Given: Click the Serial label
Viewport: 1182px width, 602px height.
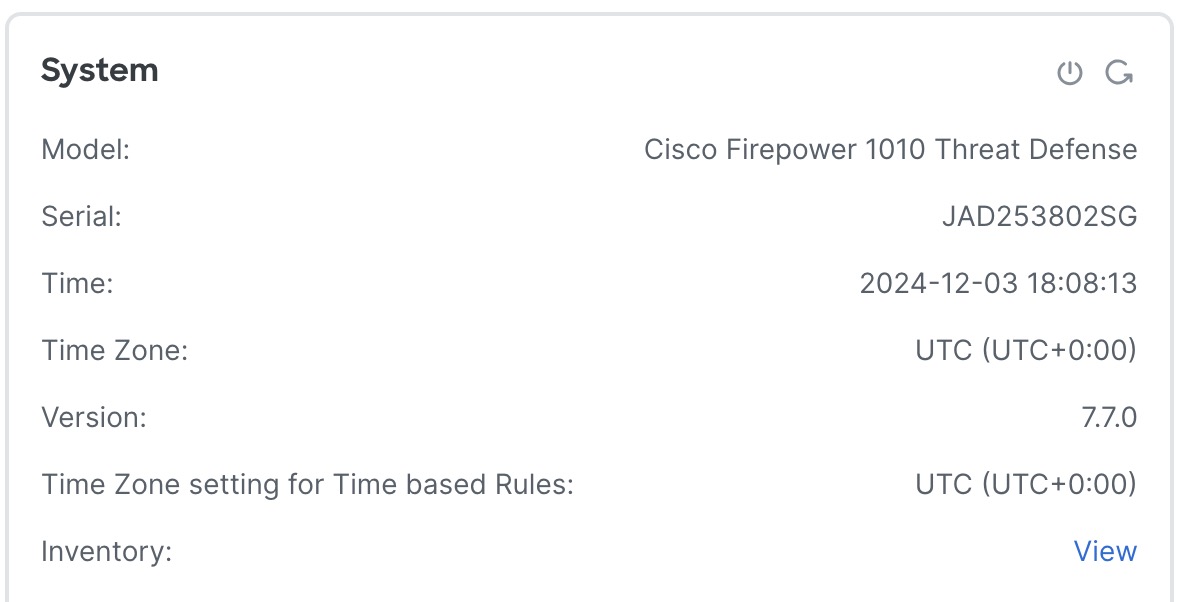Looking at the screenshot, I should pyautogui.click(x=81, y=217).
